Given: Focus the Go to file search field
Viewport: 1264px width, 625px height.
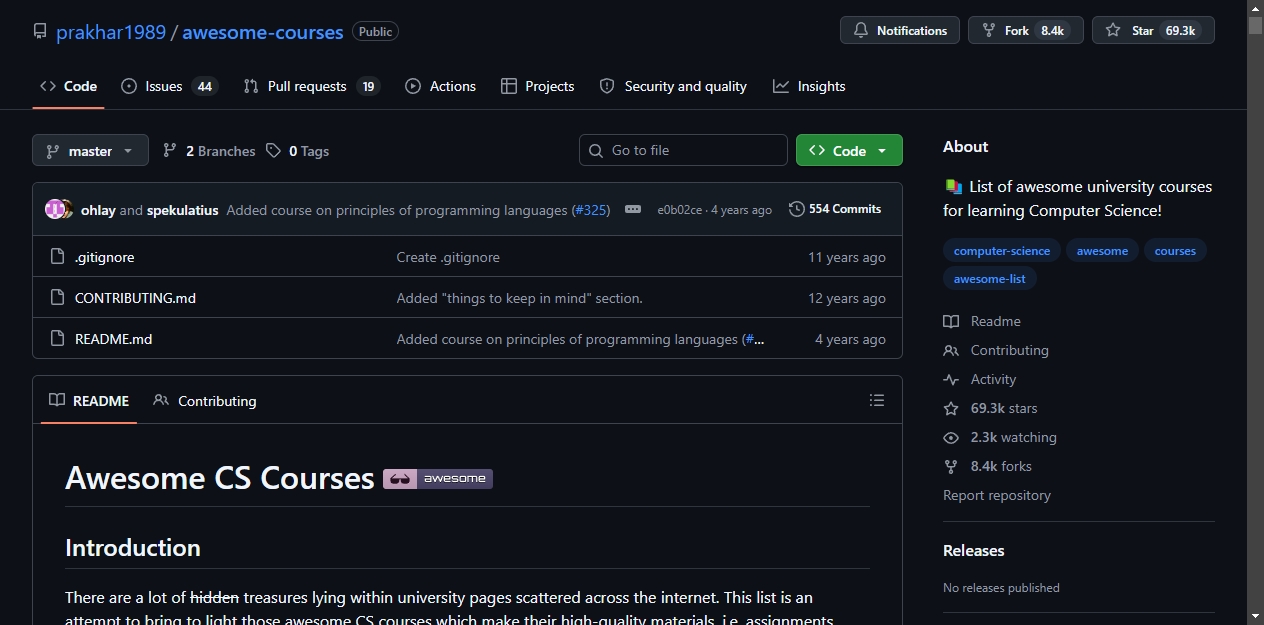Looking at the screenshot, I should tap(683, 150).
